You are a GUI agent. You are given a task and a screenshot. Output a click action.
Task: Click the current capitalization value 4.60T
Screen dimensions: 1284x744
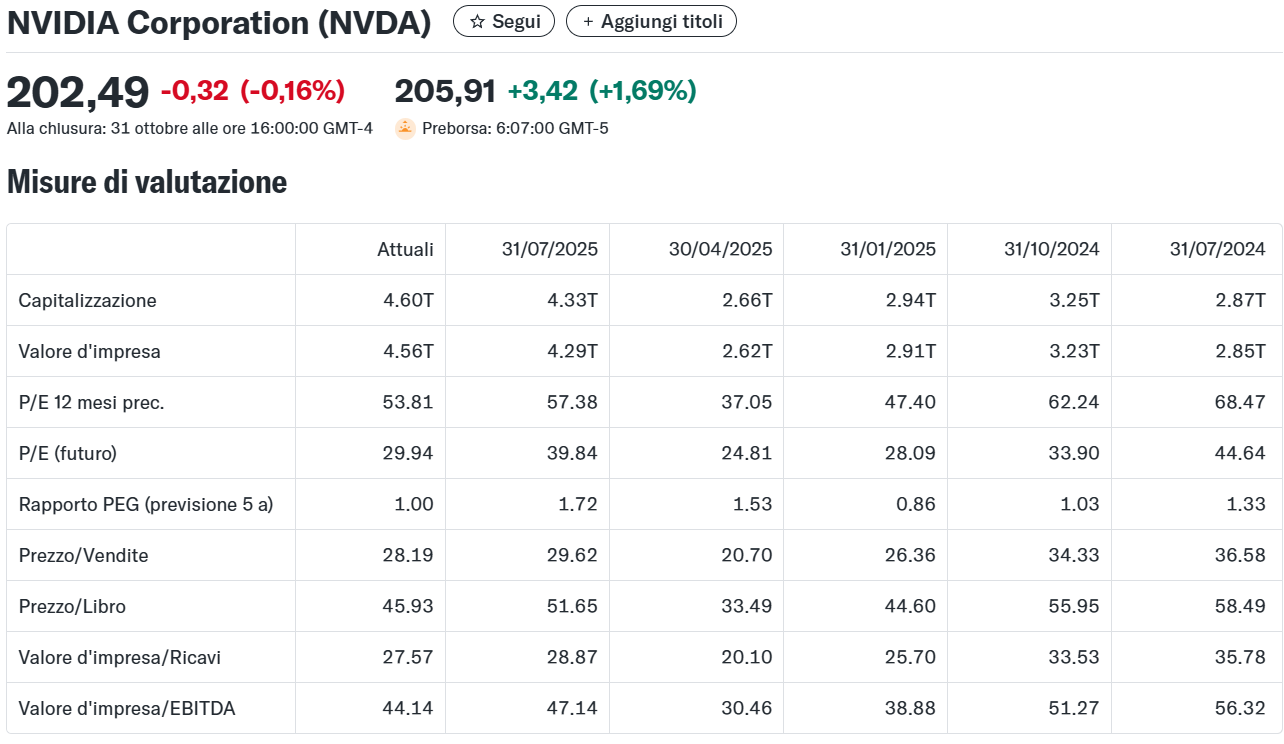[408, 301]
